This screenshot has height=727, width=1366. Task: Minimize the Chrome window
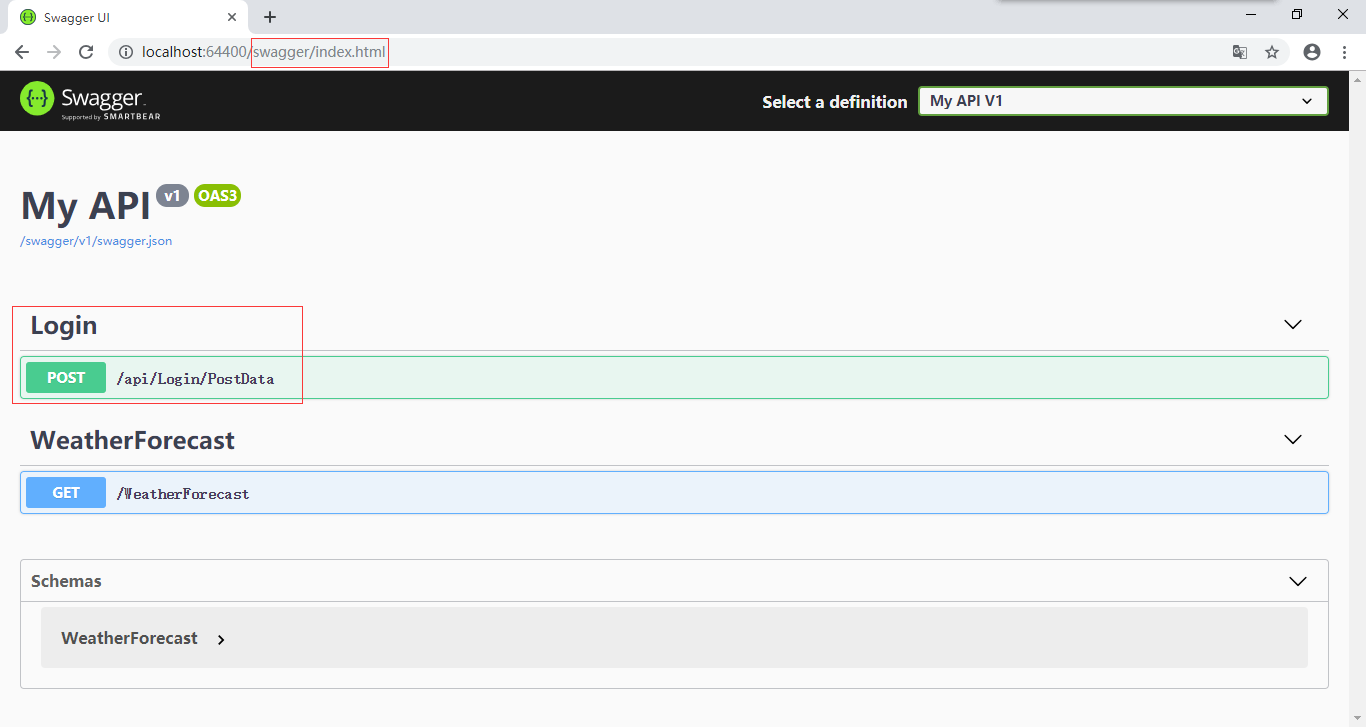tap(1251, 14)
